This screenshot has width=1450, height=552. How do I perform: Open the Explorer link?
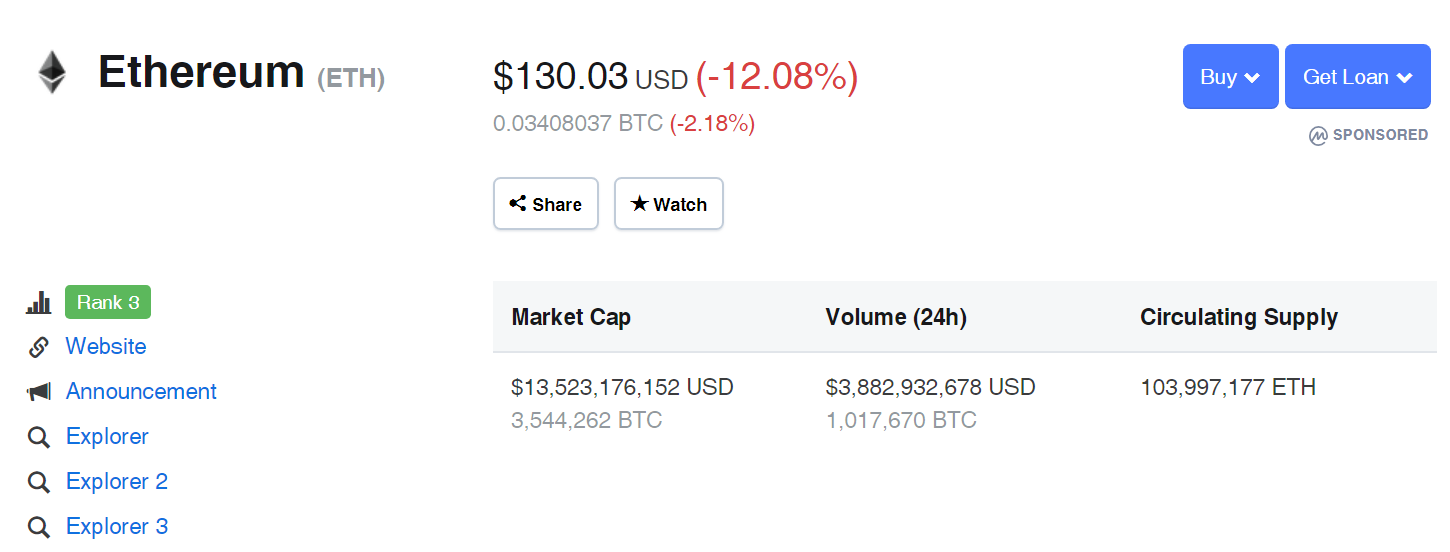pos(107,437)
